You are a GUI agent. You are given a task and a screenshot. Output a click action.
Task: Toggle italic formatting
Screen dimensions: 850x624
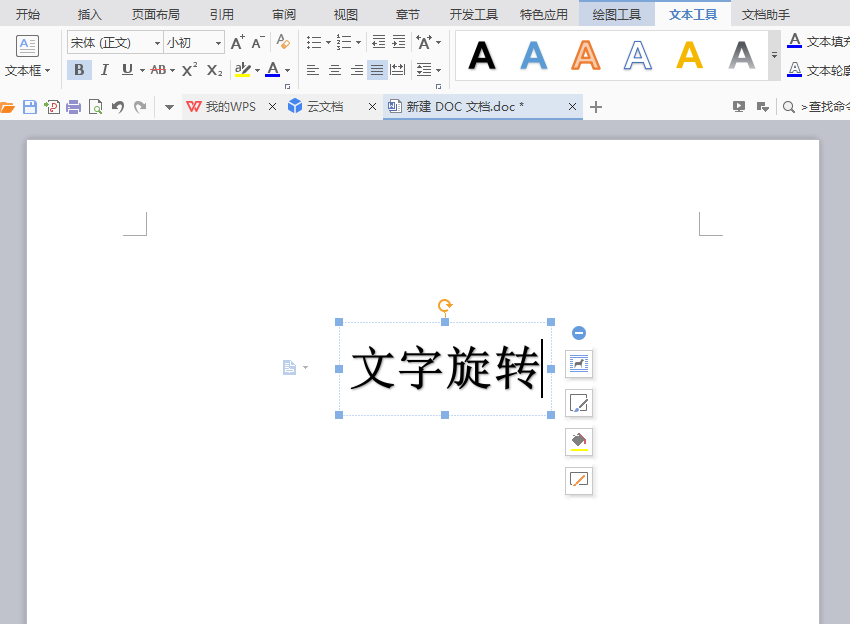coord(105,70)
